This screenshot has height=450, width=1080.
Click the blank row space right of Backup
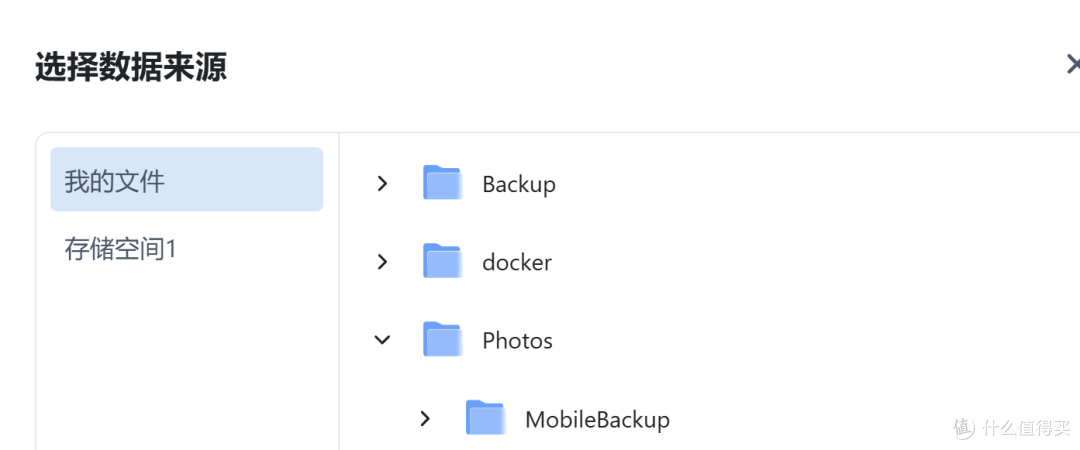(x=813, y=184)
